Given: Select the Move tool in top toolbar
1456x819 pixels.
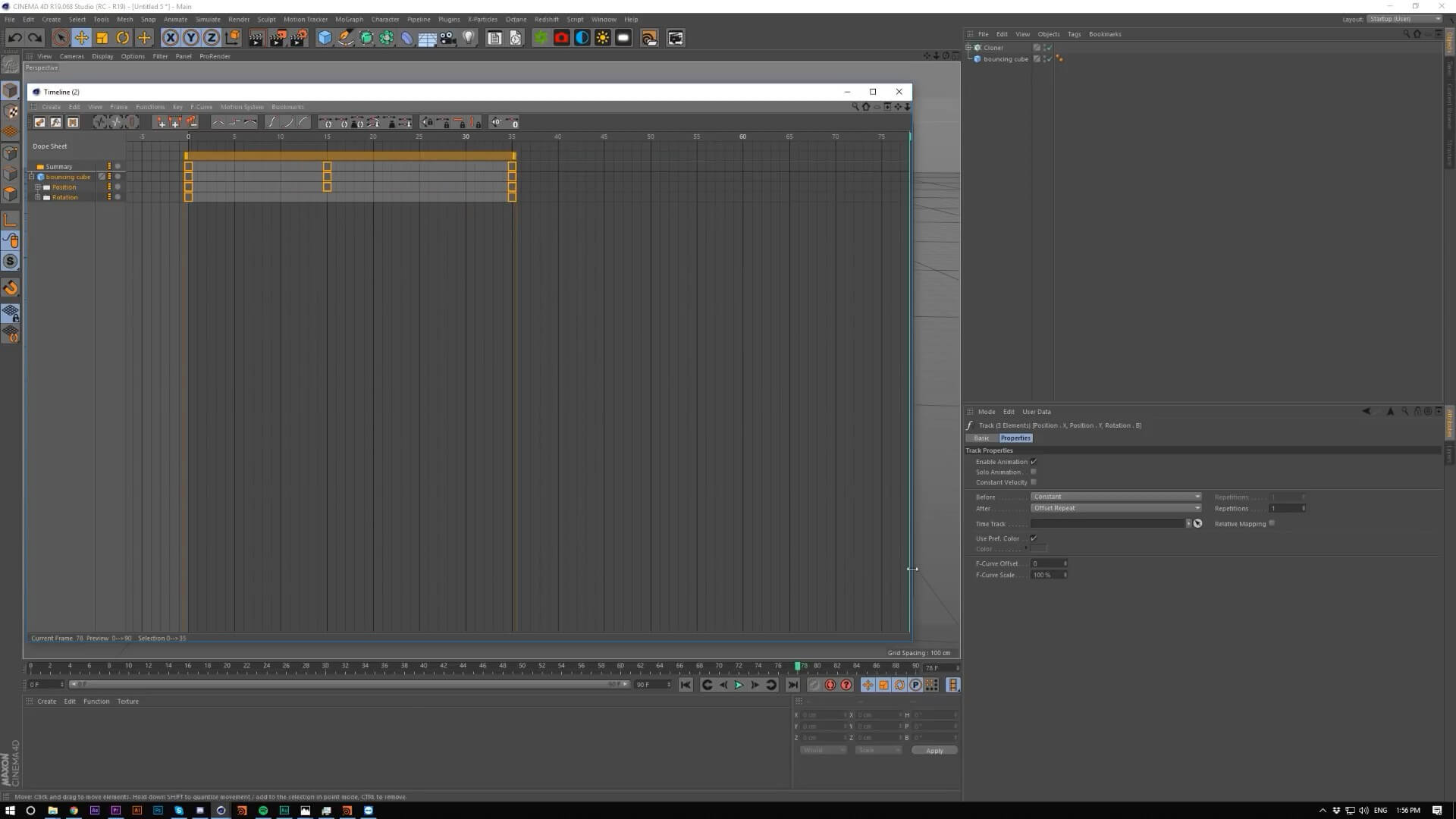Looking at the screenshot, I should [x=81, y=38].
